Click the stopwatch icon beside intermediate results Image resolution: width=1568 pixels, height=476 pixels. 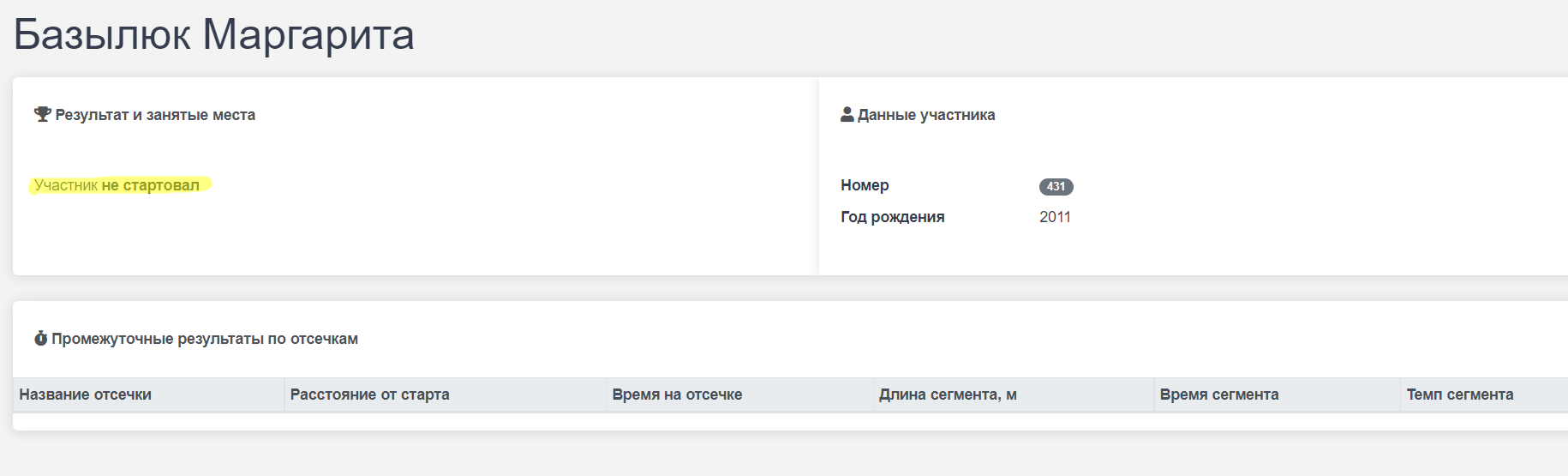40,339
